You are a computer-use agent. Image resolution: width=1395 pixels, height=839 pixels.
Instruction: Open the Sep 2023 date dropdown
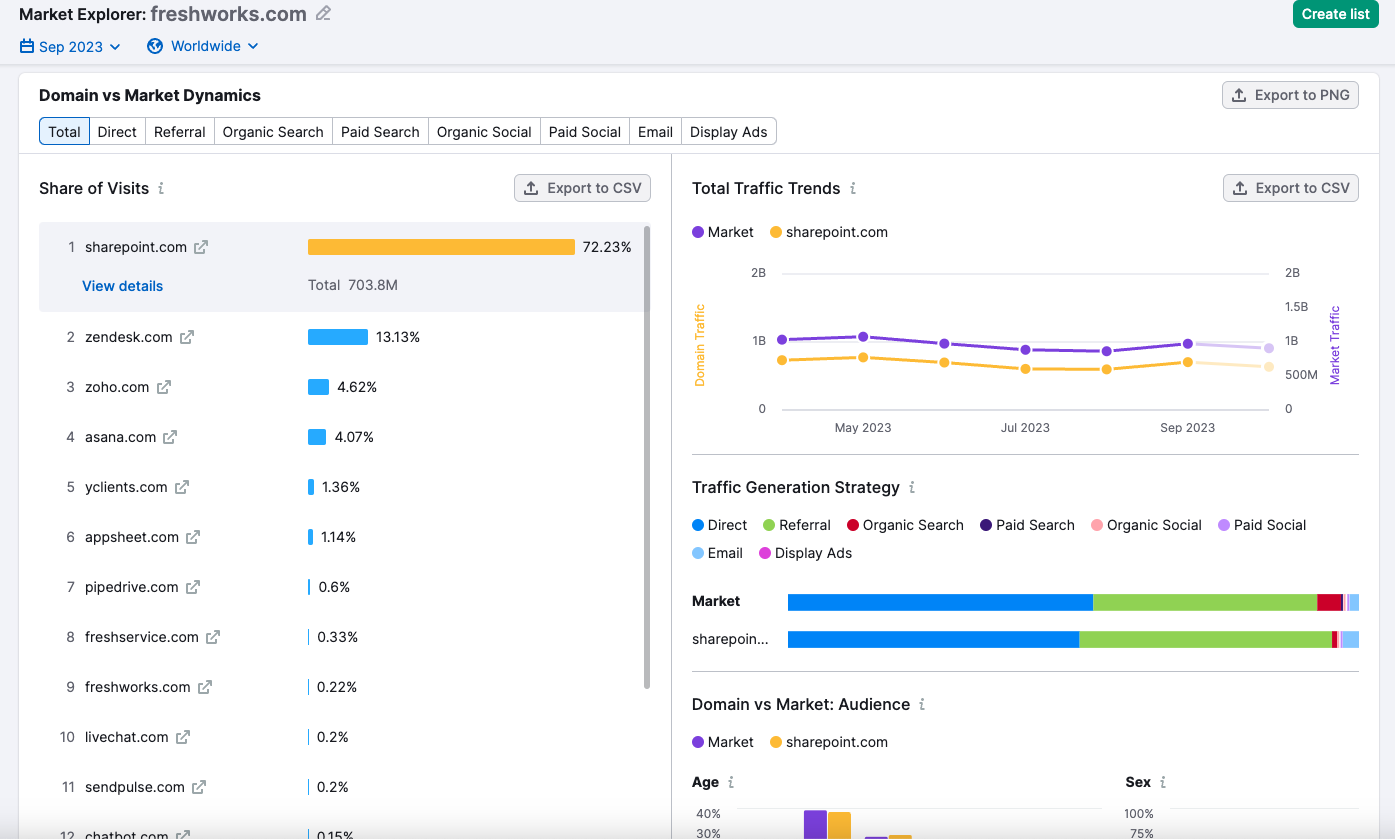point(70,46)
